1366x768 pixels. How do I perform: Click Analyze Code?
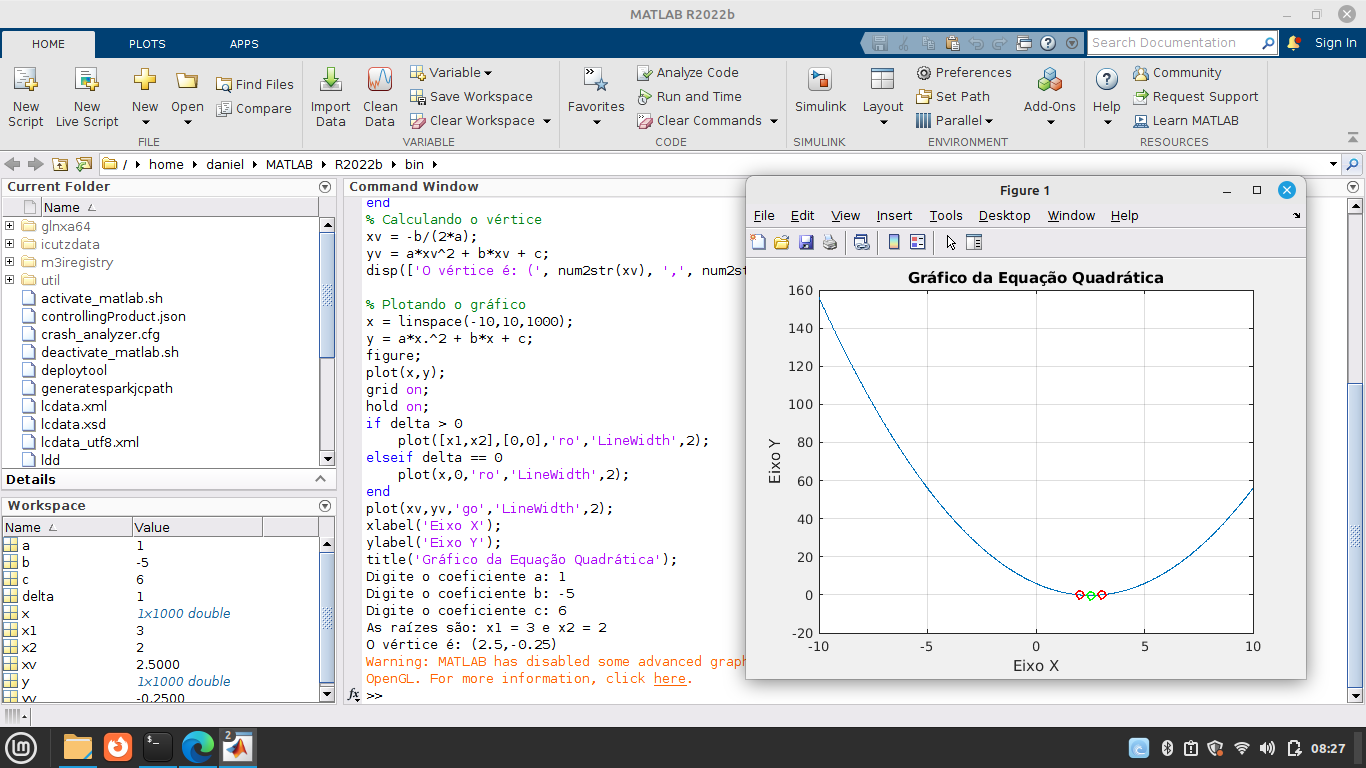click(x=688, y=72)
